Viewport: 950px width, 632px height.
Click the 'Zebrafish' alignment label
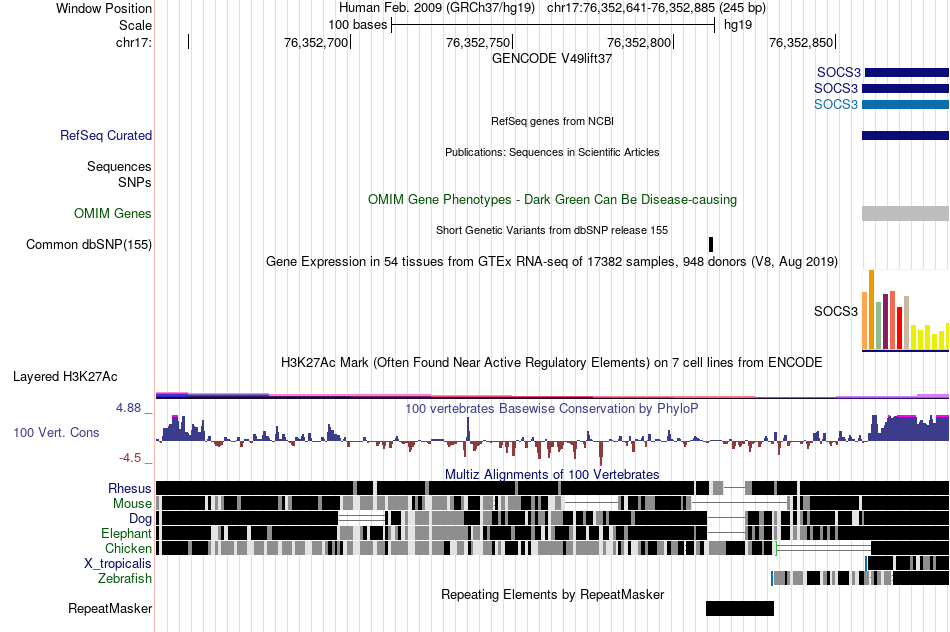pyautogui.click(x=125, y=579)
